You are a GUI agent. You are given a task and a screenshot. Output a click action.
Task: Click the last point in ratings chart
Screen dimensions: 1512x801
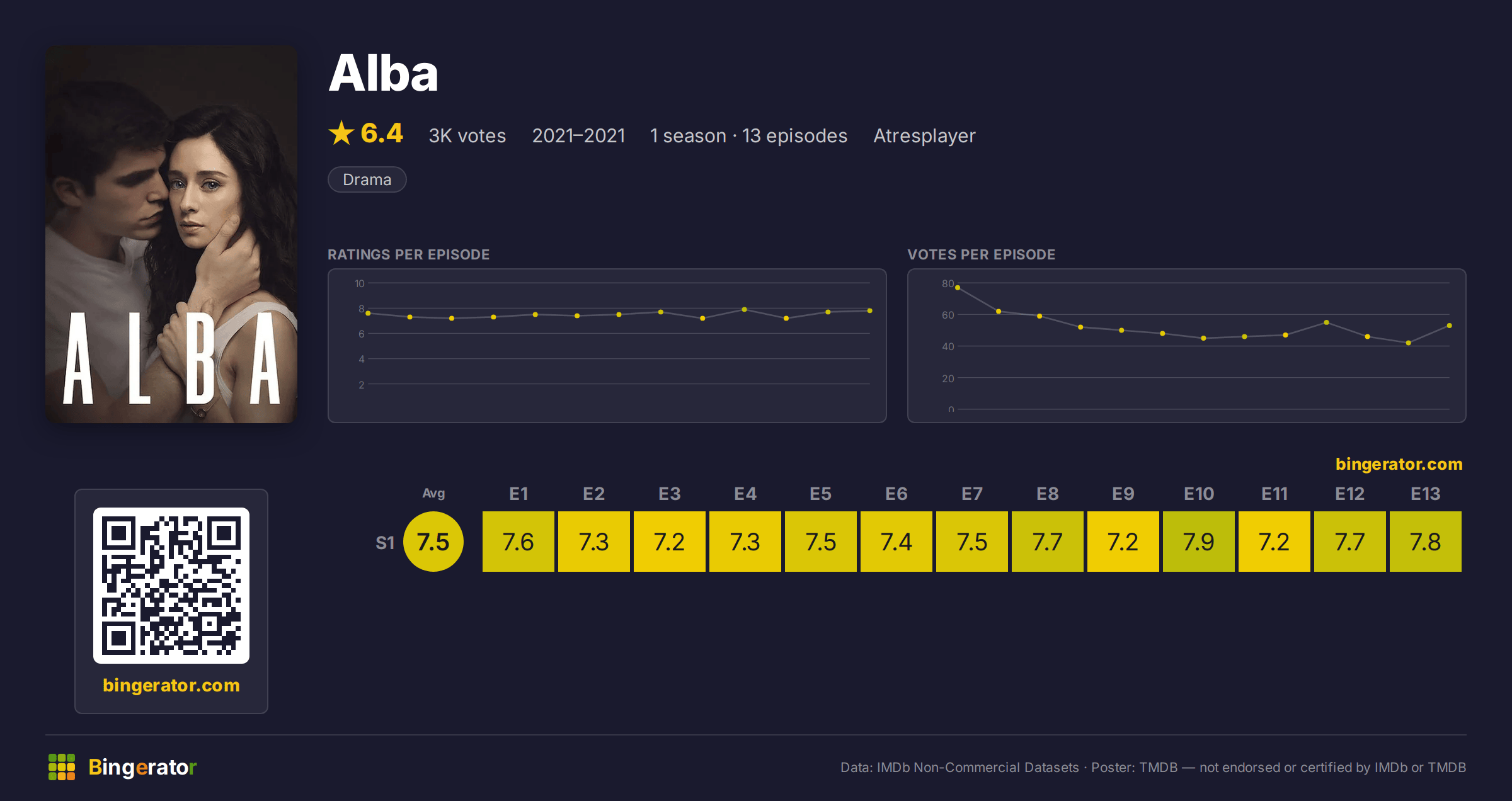tap(870, 310)
